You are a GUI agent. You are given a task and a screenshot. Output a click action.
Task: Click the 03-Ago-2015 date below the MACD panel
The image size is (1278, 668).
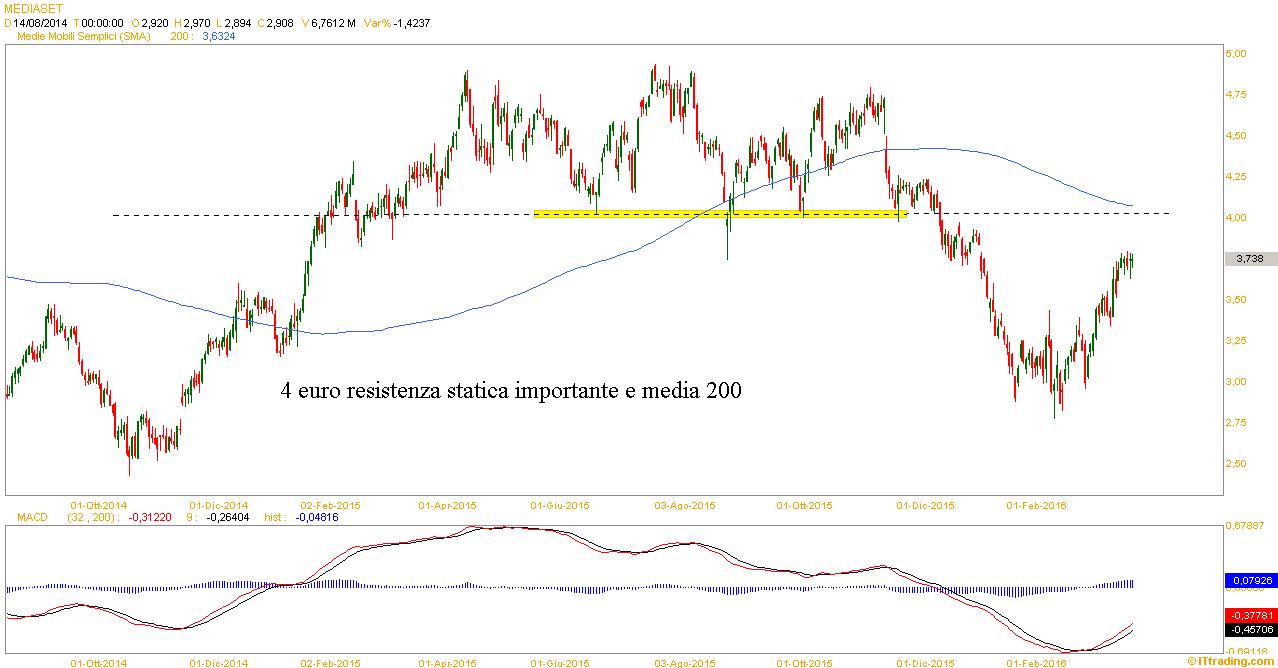[684, 662]
